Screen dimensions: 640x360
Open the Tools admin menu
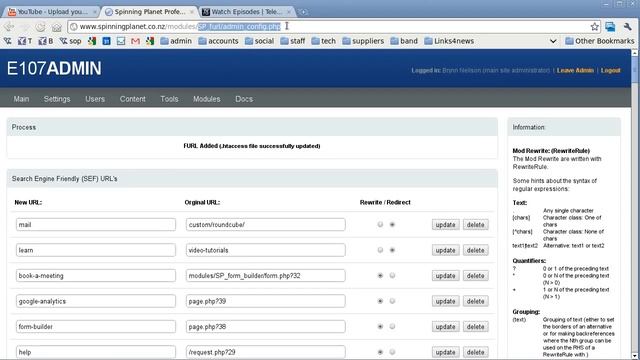(x=169, y=99)
